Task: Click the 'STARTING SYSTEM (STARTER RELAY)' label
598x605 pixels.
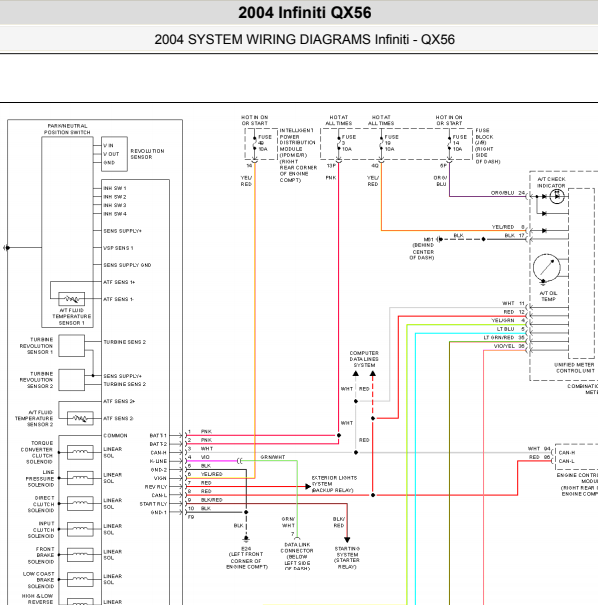Action: [347, 558]
